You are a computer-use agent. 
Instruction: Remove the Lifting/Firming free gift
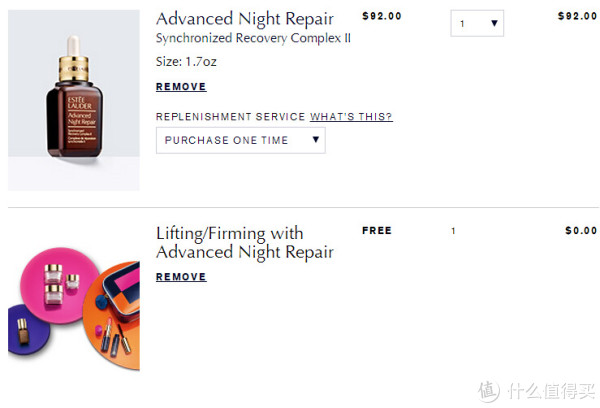point(181,277)
